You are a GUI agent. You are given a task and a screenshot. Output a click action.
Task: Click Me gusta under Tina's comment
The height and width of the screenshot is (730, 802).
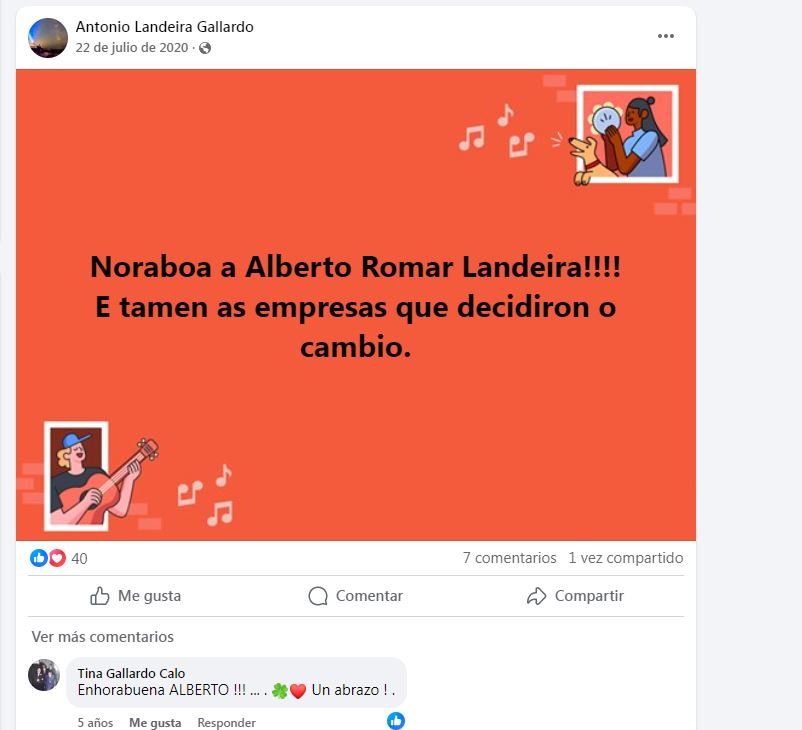click(155, 722)
